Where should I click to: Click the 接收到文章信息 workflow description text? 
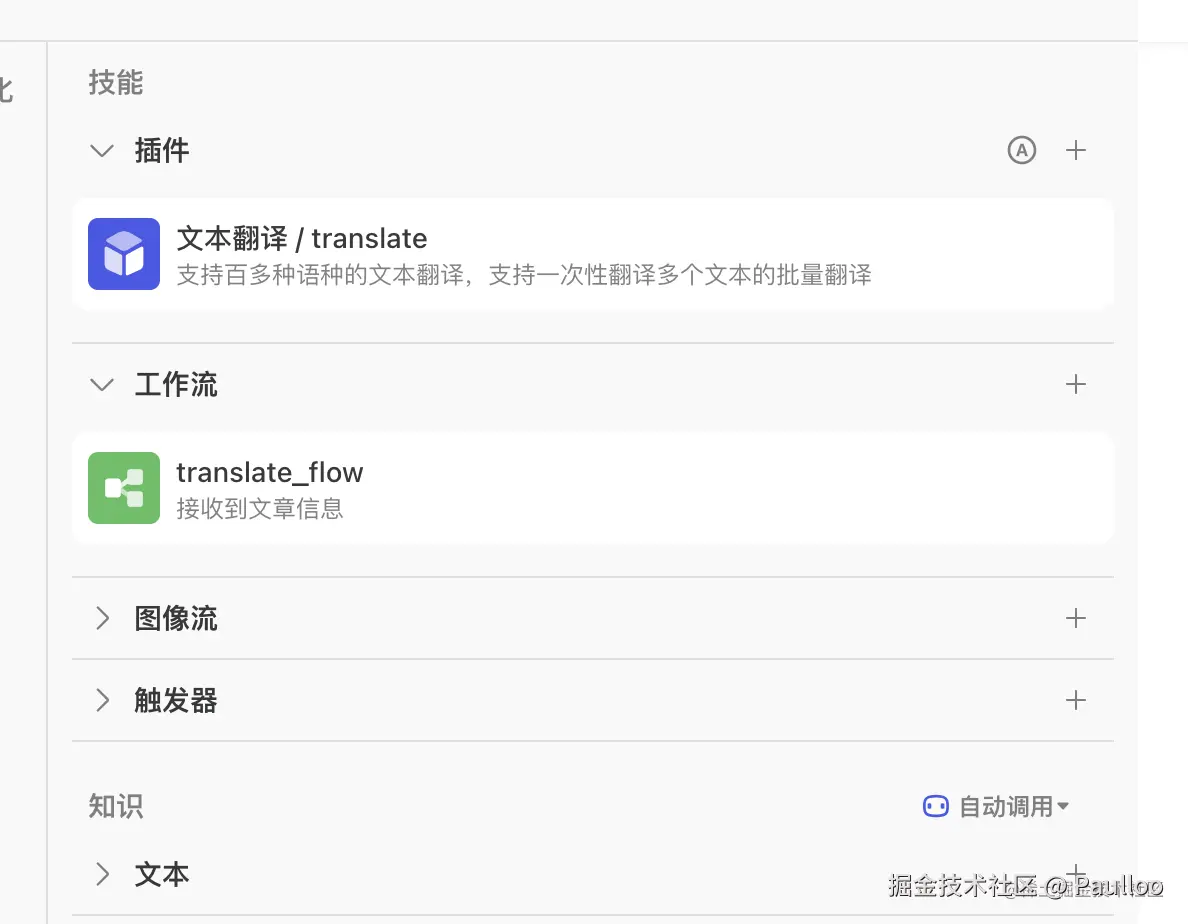(x=260, y=508)
